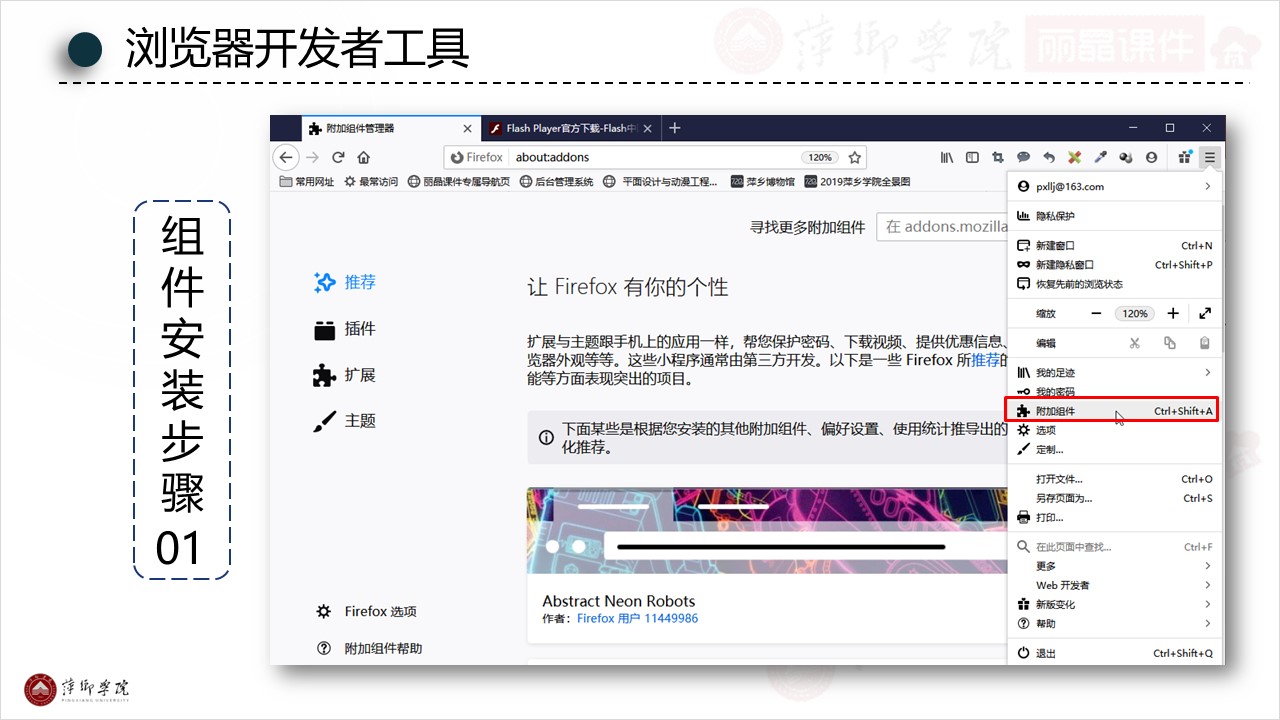Open the 萍乡博物馆 bookmark

[763, 182]
